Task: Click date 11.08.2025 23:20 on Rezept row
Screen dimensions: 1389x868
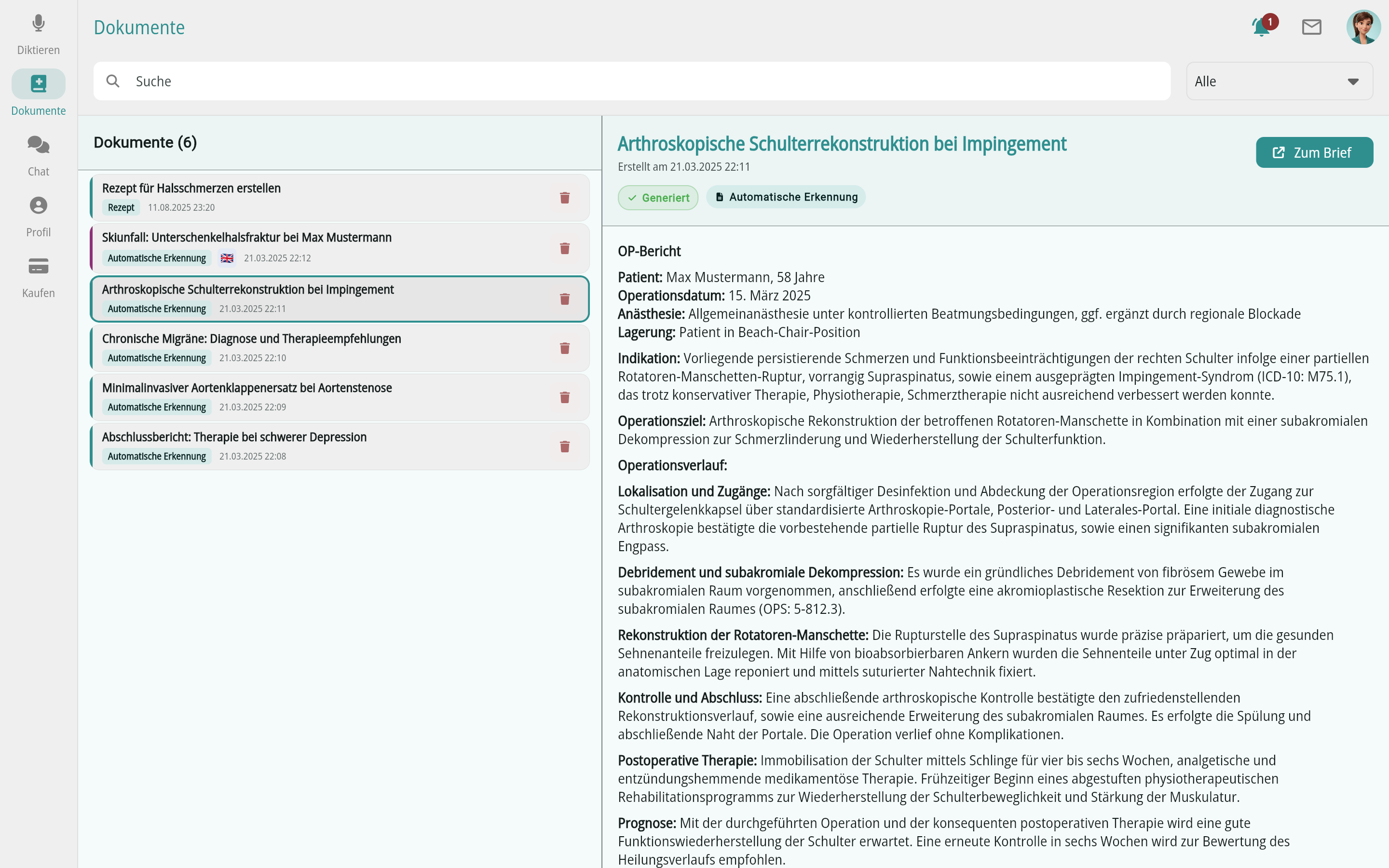Action: 181,208
